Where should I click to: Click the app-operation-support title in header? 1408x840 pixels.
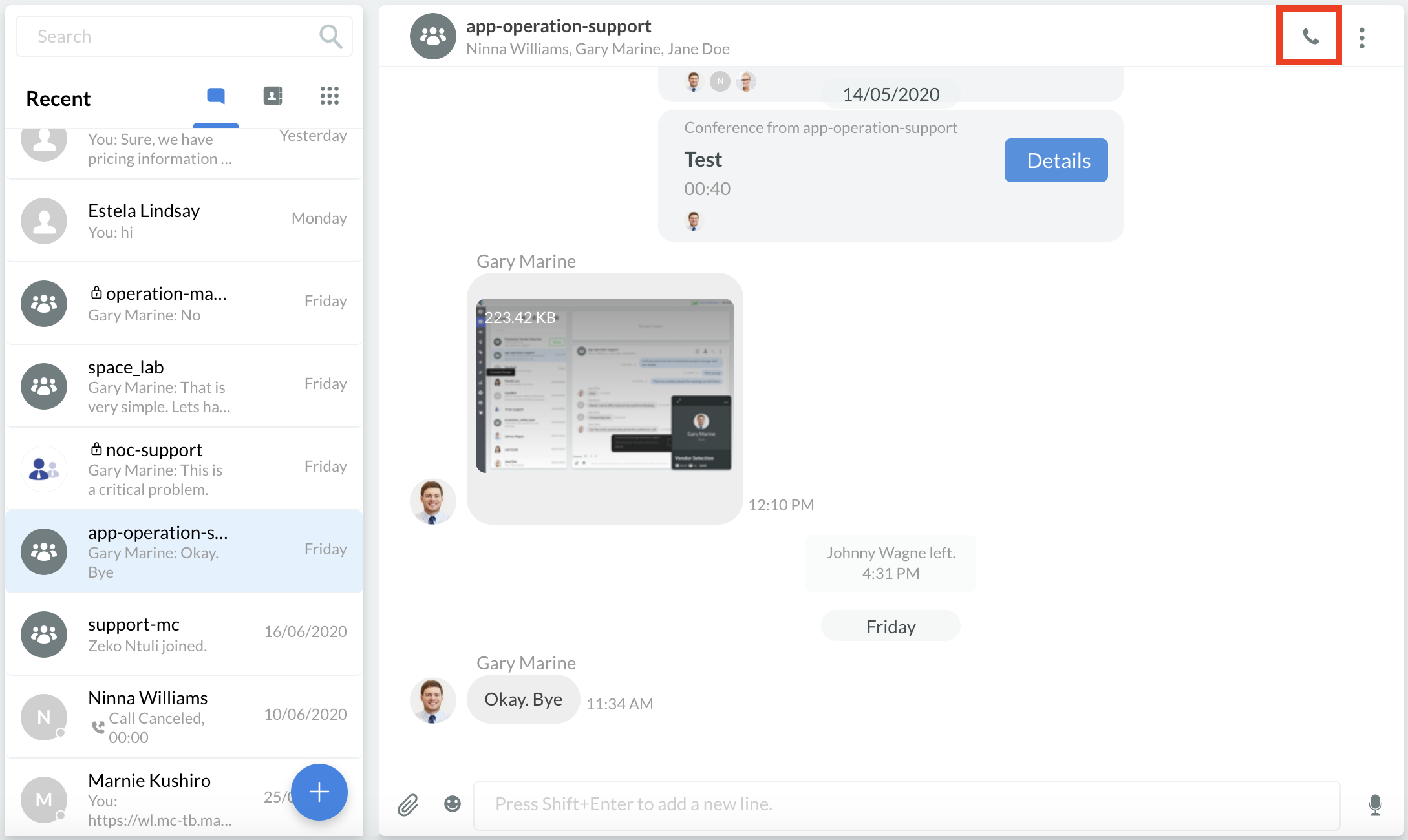(x=559, y=26)
